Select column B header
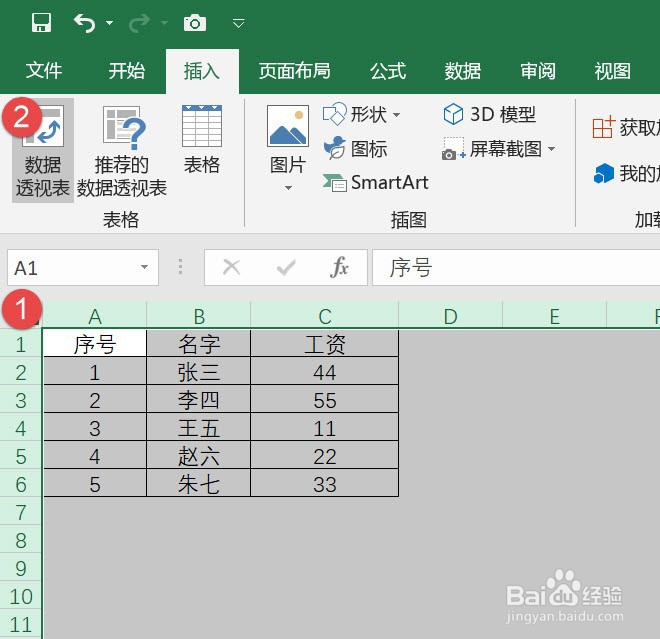The width and height of the screenshot is (660, 639). [x=199, y=316]
